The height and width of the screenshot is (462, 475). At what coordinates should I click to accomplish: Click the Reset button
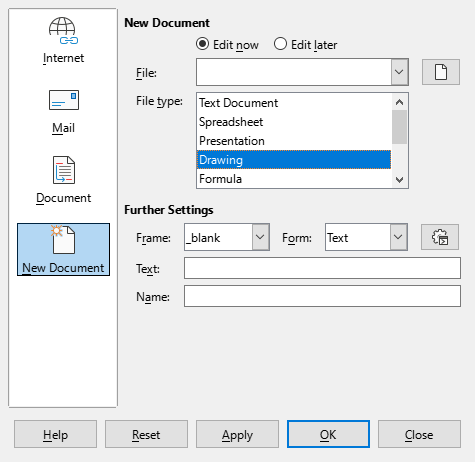coord(146,434)
